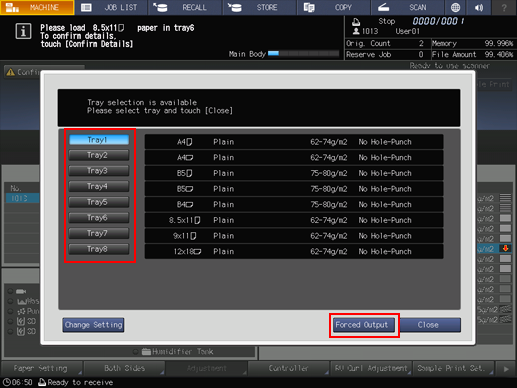Click the Ready to receive printer icon
This screenshot has height=388, width=517.
tap(42, 382)
